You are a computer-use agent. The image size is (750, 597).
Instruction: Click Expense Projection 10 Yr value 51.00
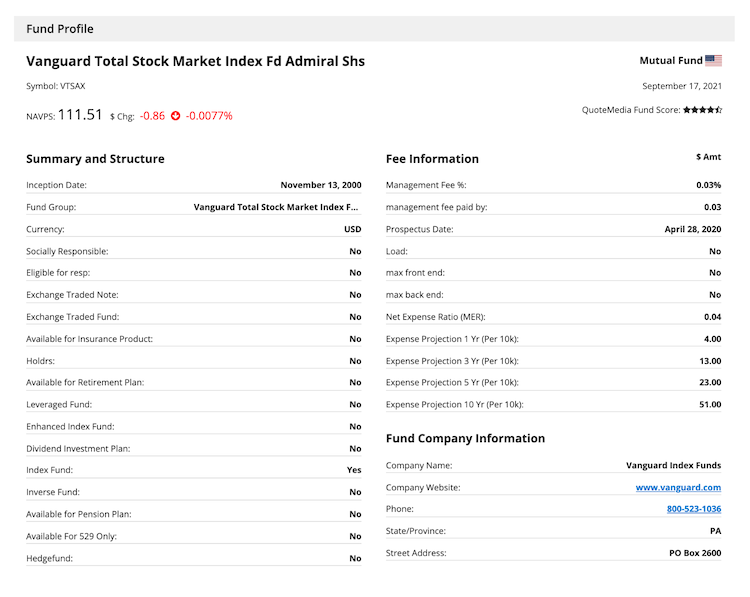(710, 404)
